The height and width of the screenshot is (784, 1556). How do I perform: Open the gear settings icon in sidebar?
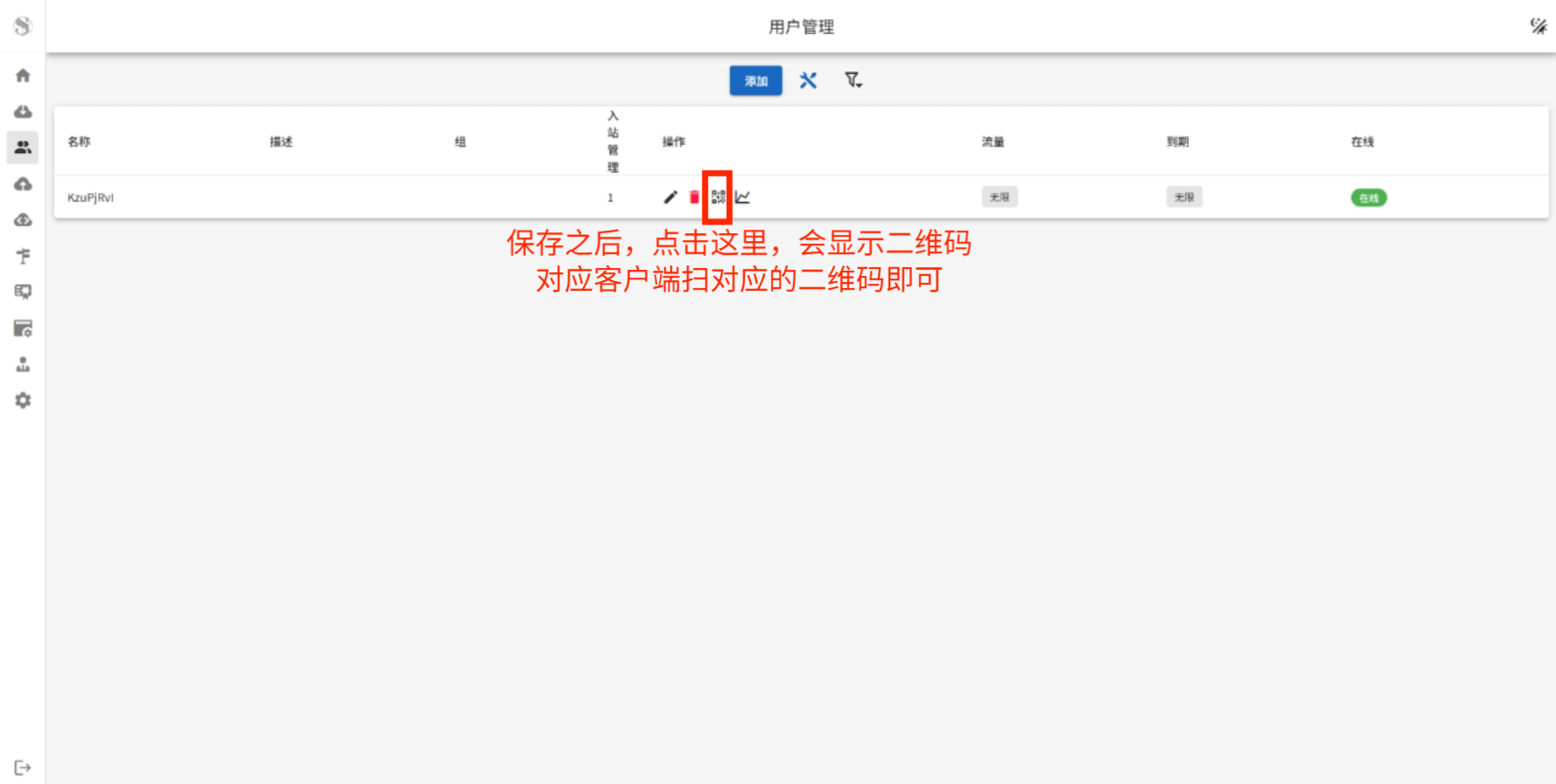click(x=23, y=400)
